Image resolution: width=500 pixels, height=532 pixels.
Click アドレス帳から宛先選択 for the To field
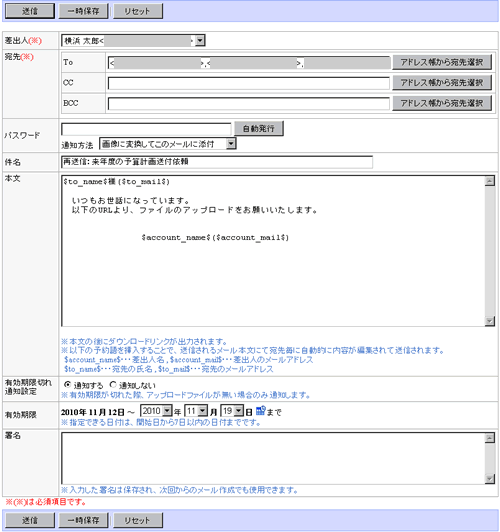click(442, 62)
